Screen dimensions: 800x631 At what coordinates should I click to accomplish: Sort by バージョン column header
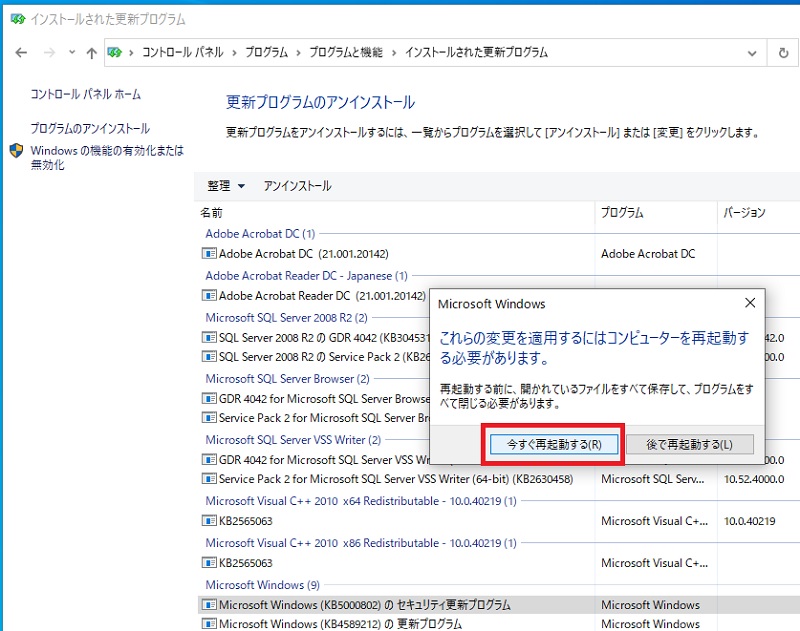point(744,213)
